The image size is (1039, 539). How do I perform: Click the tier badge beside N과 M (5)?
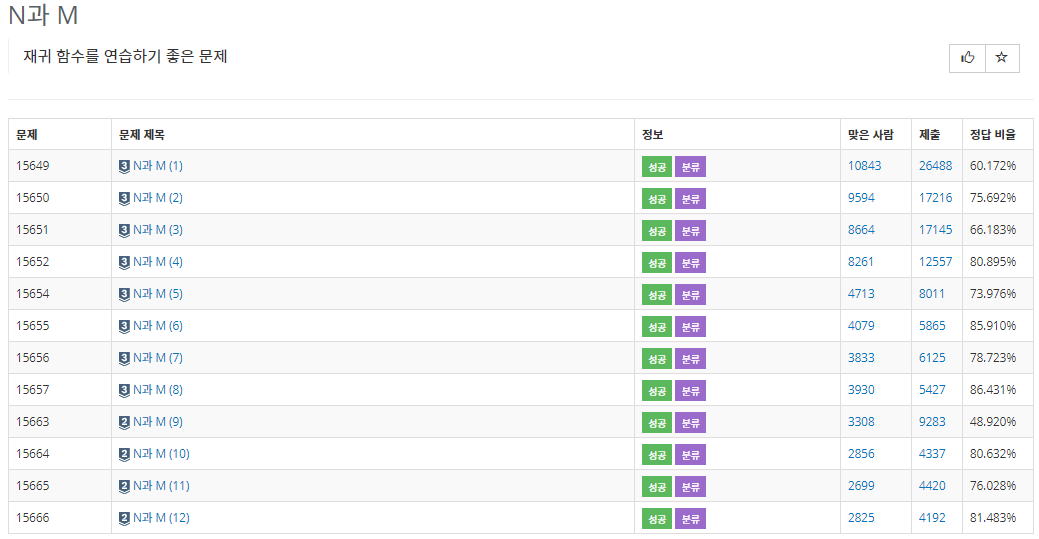pos(124,294)
